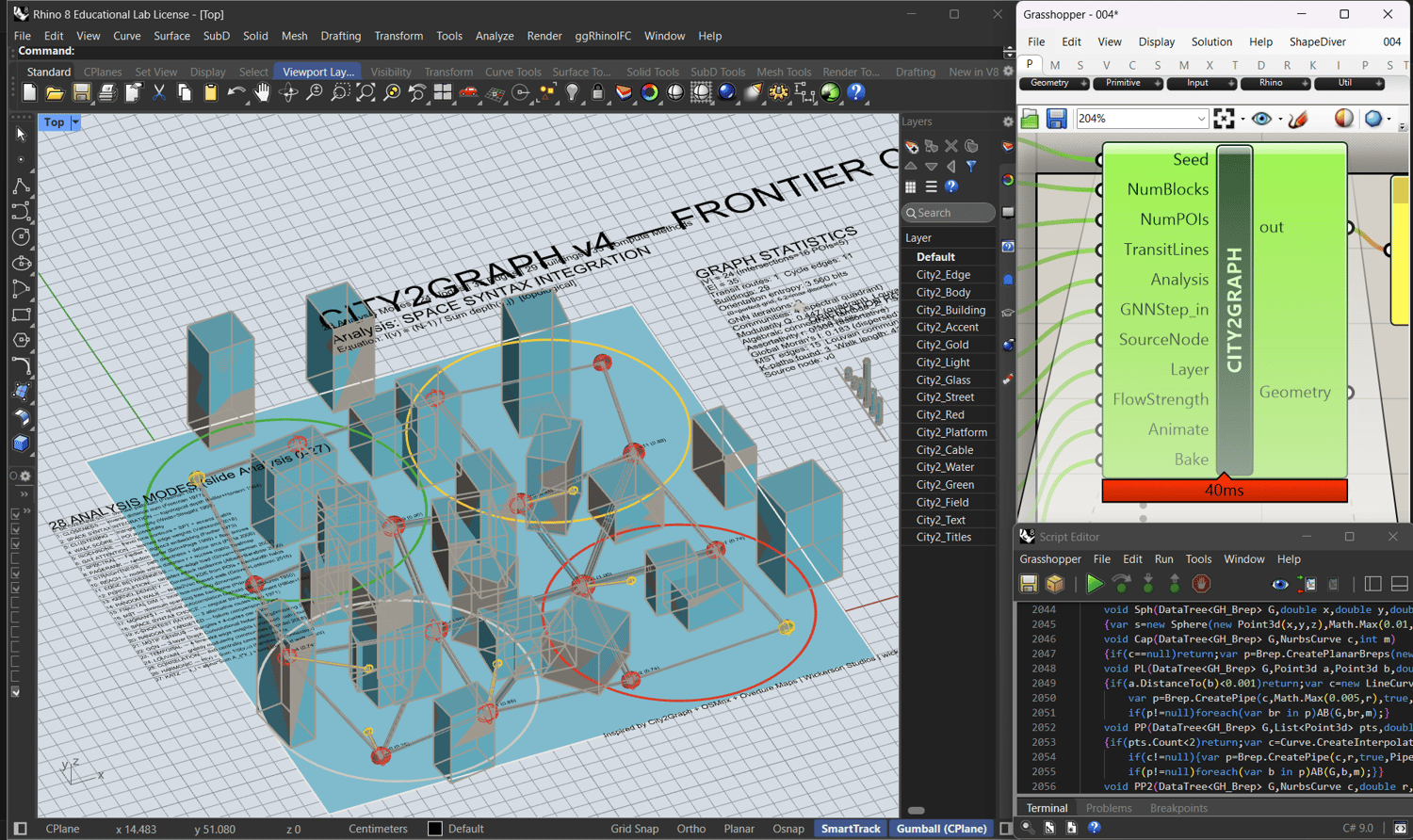Open the 204% zoom level dropdown
Image resolution: width=1413 pixels, height=840 pixels.
pyautogui.click(x=1201, y=119)
